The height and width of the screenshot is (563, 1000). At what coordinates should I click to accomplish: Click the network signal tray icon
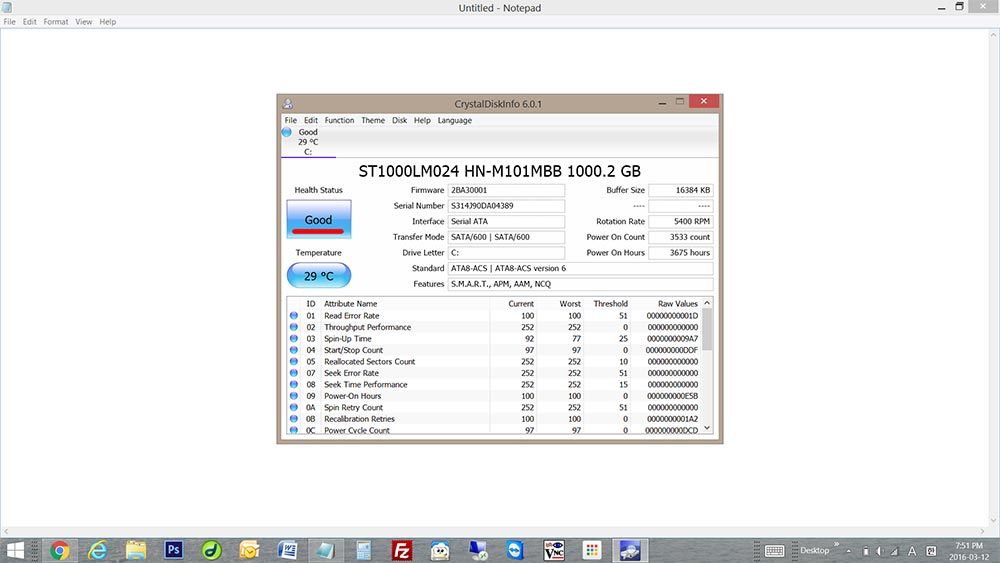coord(895,551)
